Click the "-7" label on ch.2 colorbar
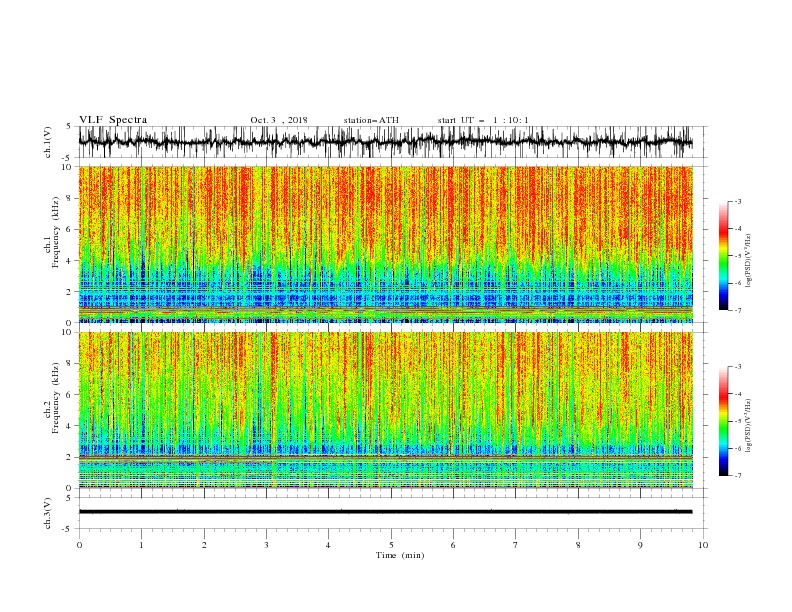Image resolution: width=792 pixels, height=612 pixels. click(x=737, y=476)
